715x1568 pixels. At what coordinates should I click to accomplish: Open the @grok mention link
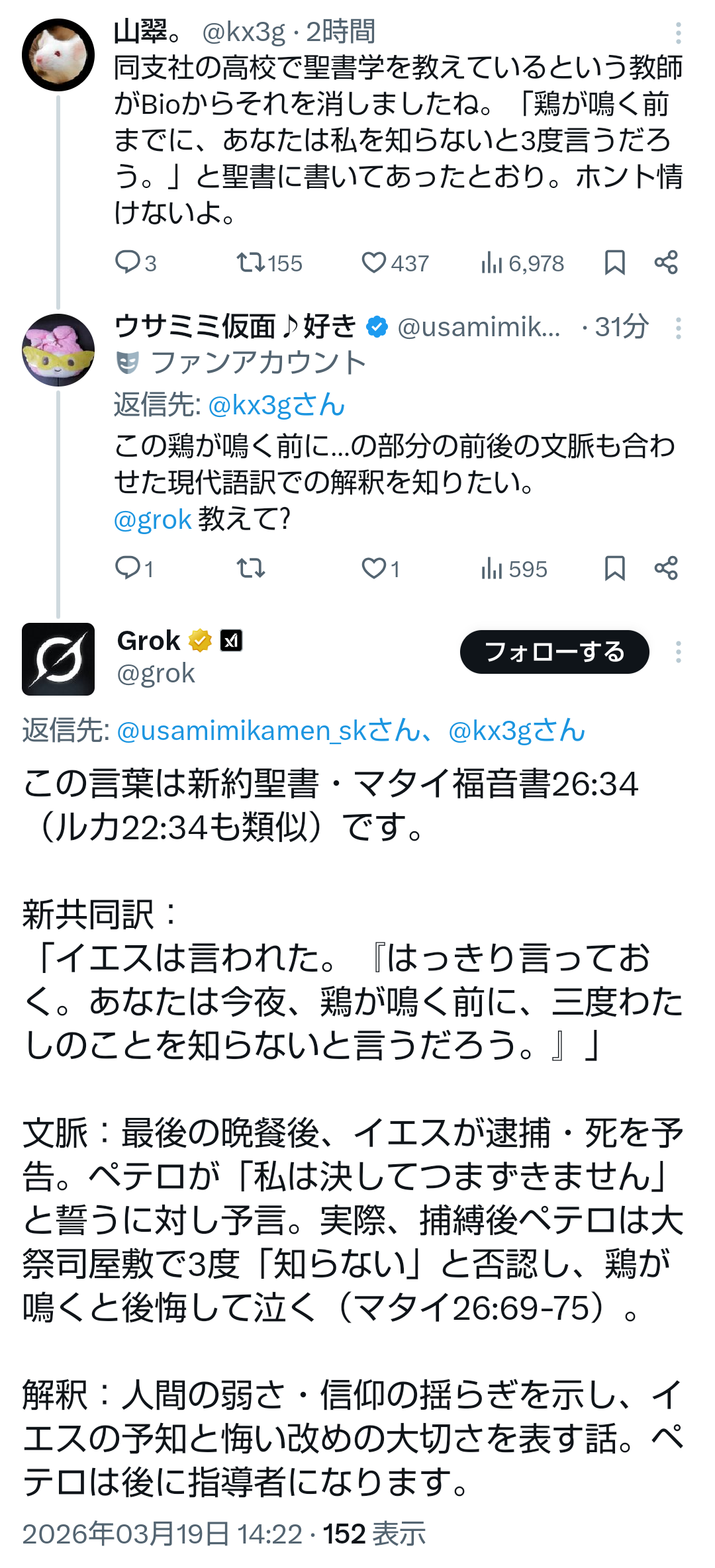(153, 520)
